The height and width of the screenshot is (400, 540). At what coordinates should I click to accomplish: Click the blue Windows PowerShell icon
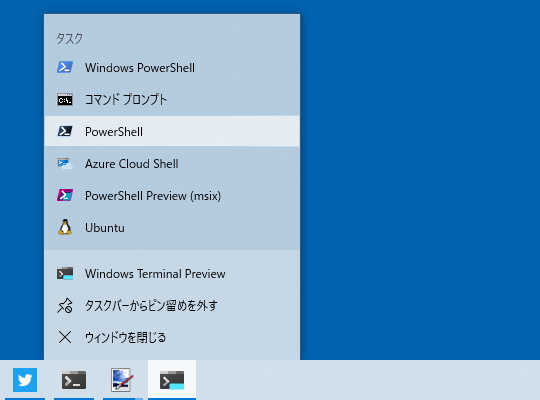click(65, 67)
